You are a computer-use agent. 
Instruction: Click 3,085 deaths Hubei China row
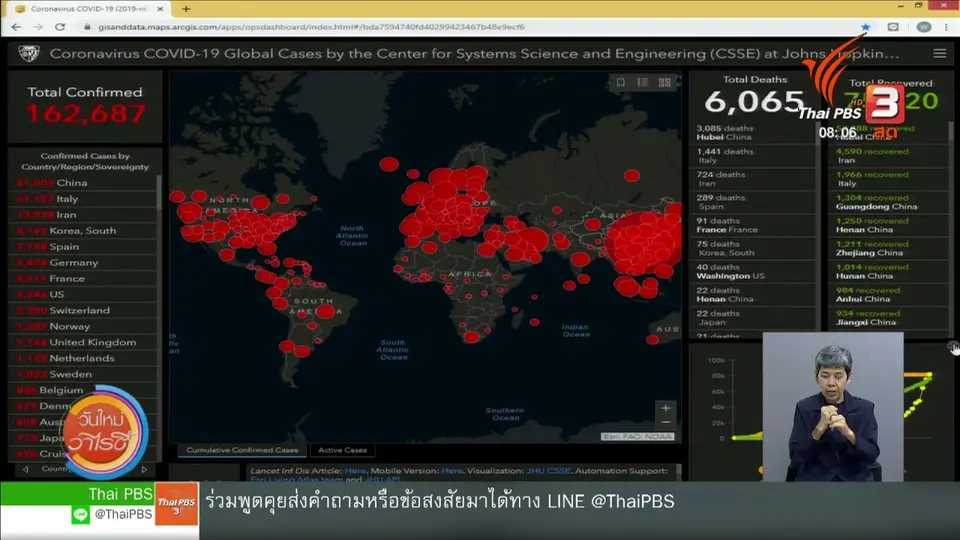[752, 132]
